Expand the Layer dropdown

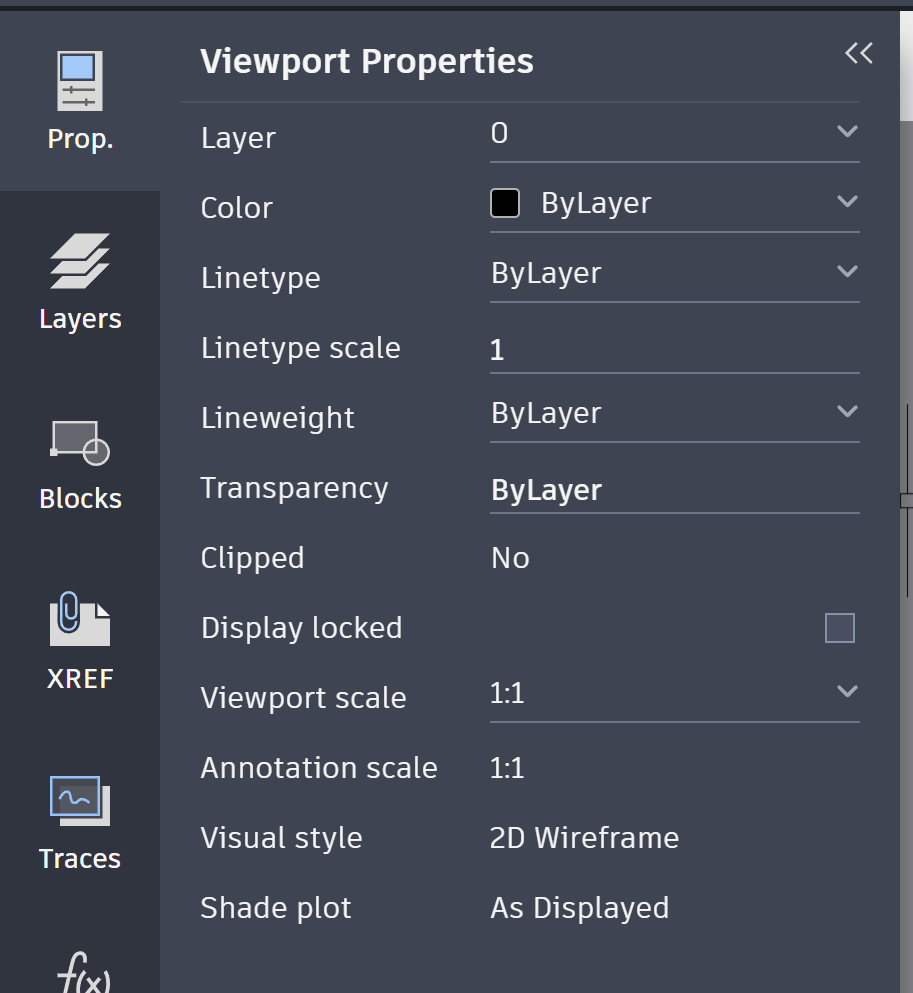tap(847, 132)
